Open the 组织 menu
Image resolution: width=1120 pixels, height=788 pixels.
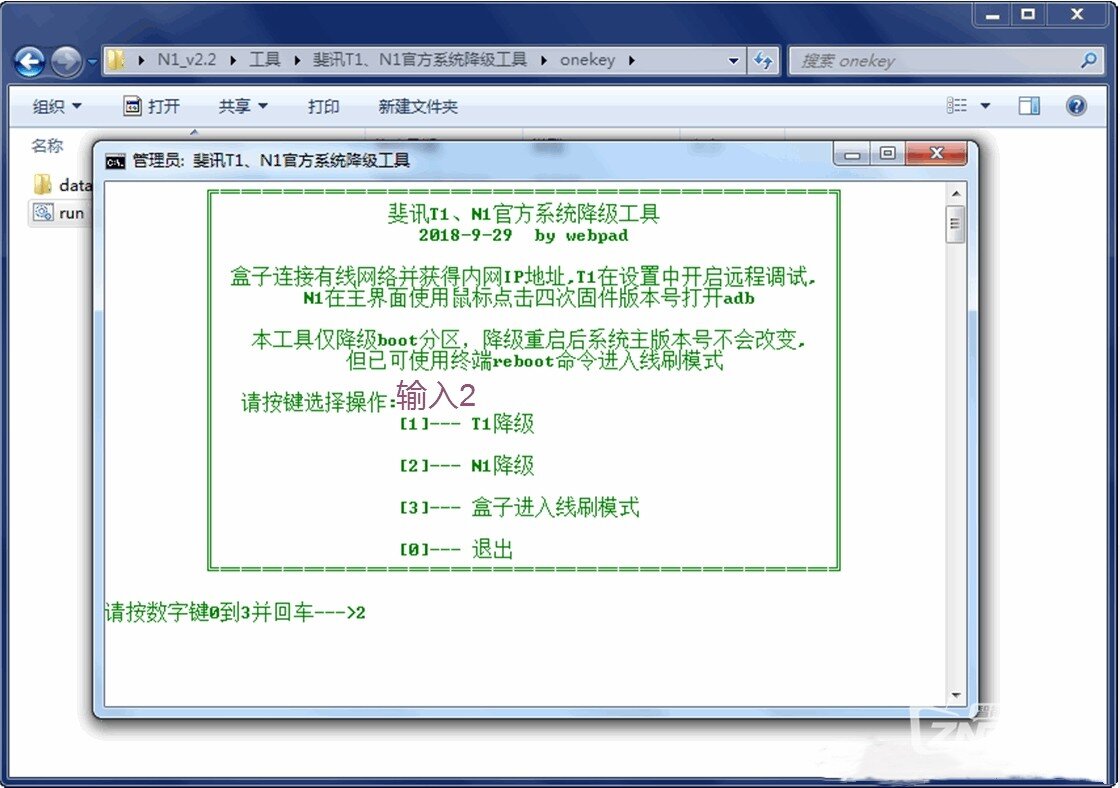click(x=57, y=106)
